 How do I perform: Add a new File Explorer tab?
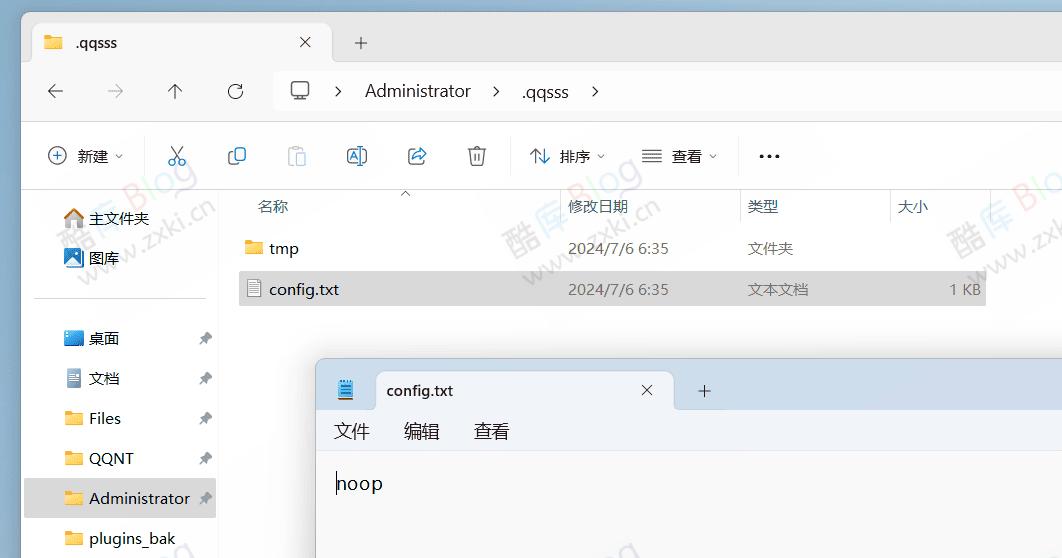coord(361,43)
